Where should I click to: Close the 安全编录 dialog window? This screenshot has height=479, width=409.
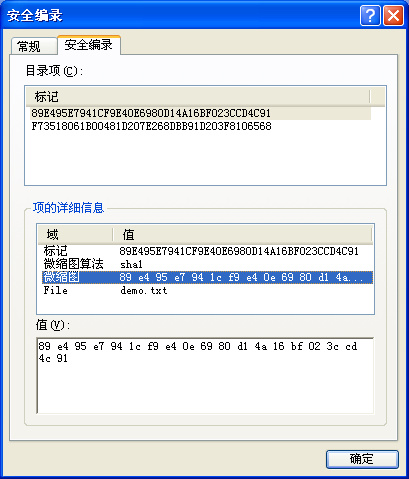click(x=393, y=15)
